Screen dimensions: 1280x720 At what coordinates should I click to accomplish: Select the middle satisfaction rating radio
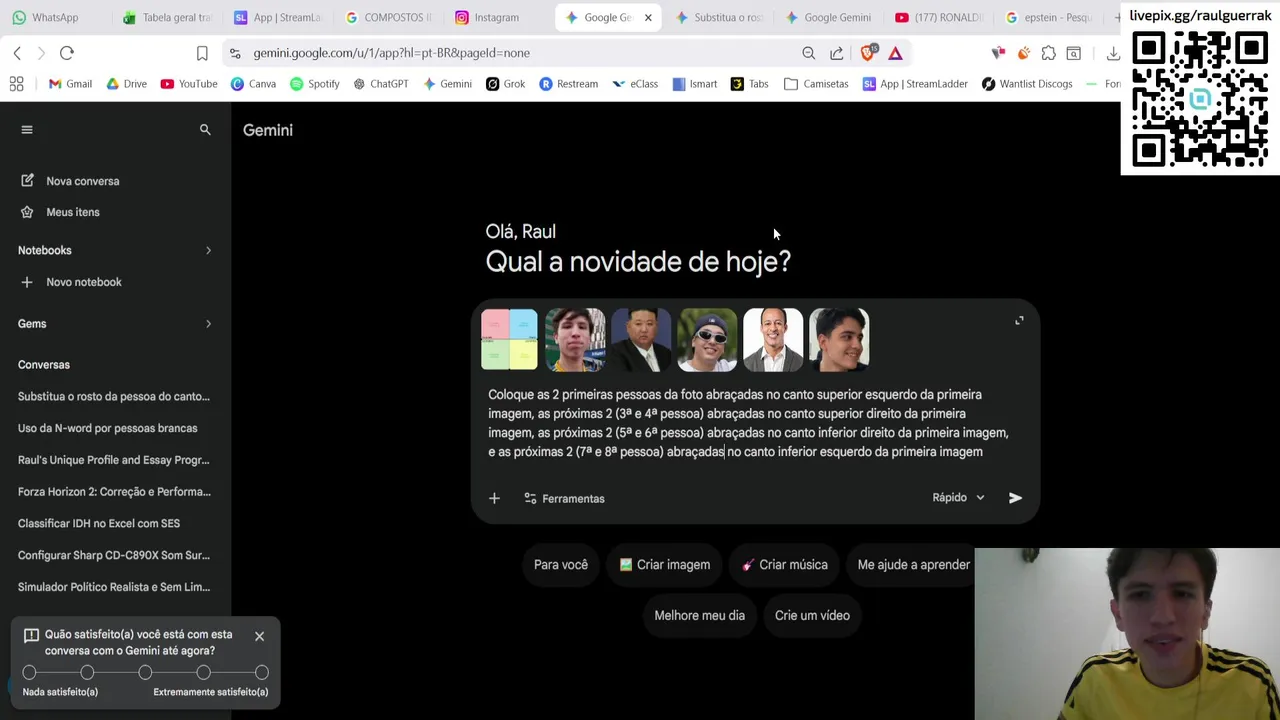pos(145,673)
